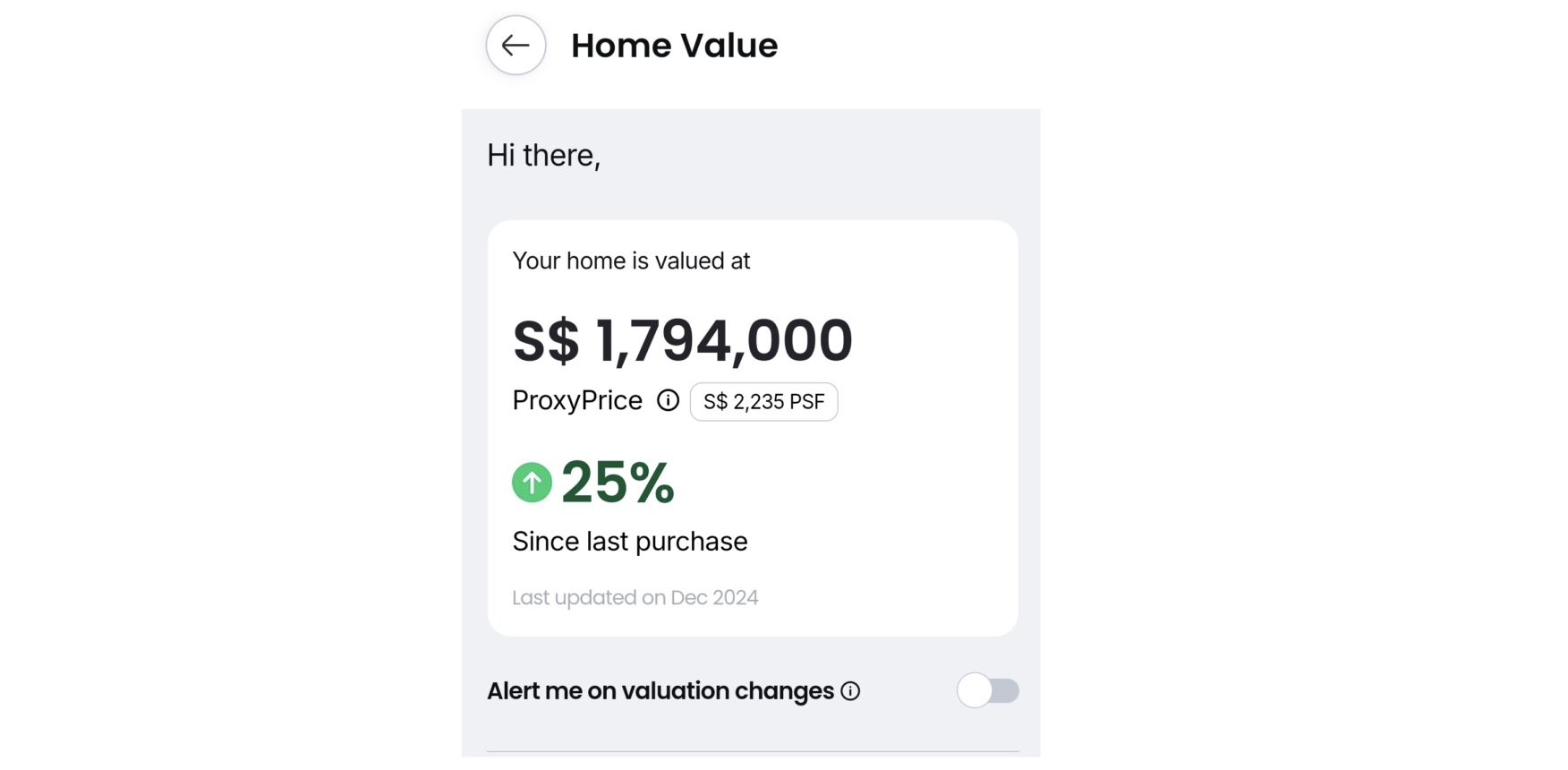The image size is (1568, 770).
Task: Click the S$ 2,235 PSF badge
Action: (763, 402)
